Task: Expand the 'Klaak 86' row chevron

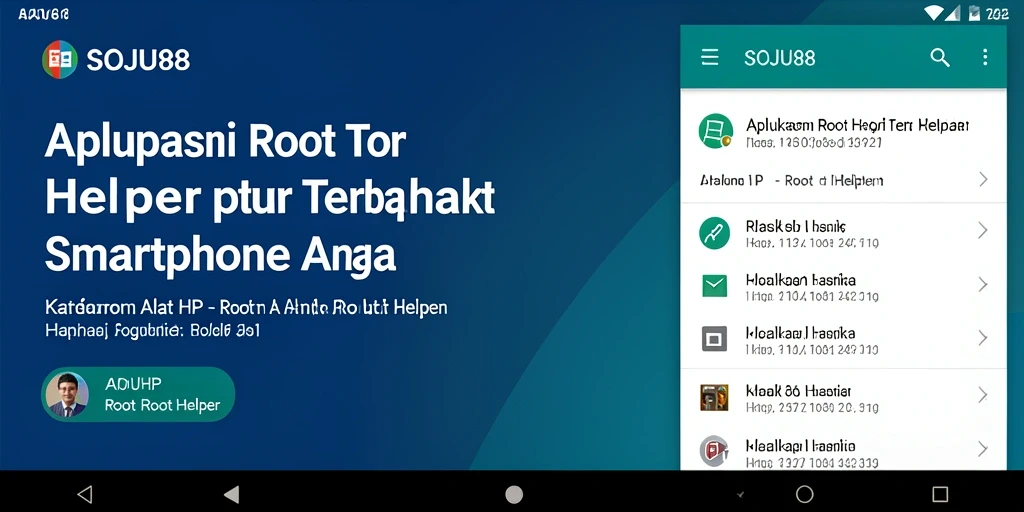Action: click(982, 394)
